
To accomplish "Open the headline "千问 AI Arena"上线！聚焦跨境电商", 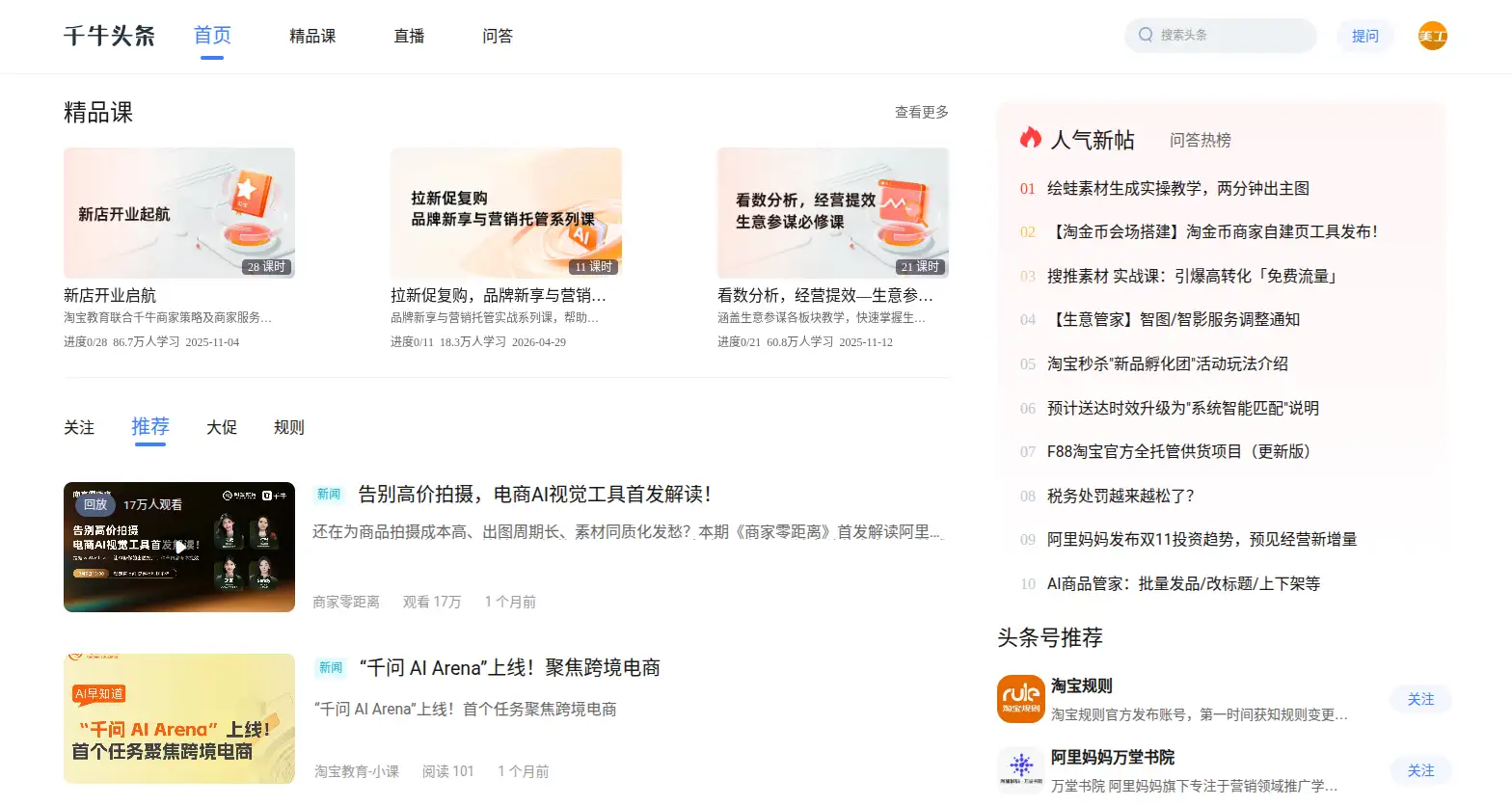I will click(x=510, y=668).
